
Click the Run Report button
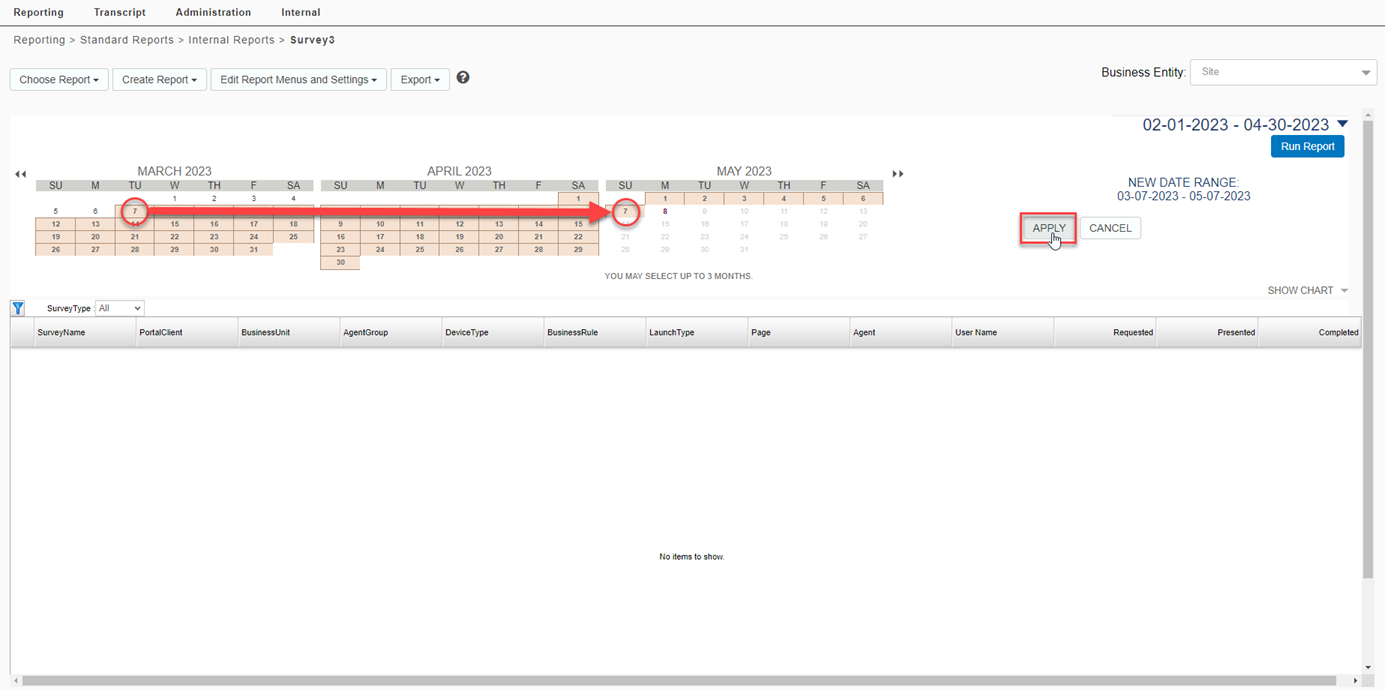(1307, 146)
